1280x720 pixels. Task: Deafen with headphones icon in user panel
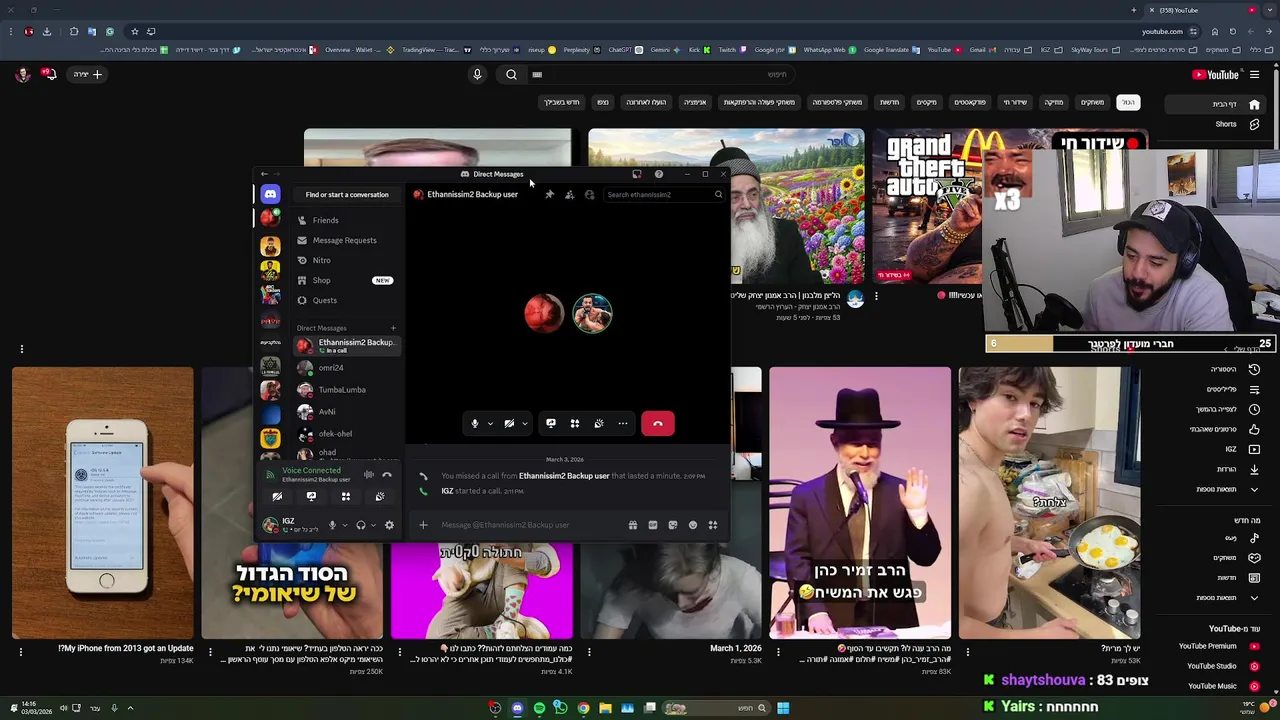pos(361,525)
